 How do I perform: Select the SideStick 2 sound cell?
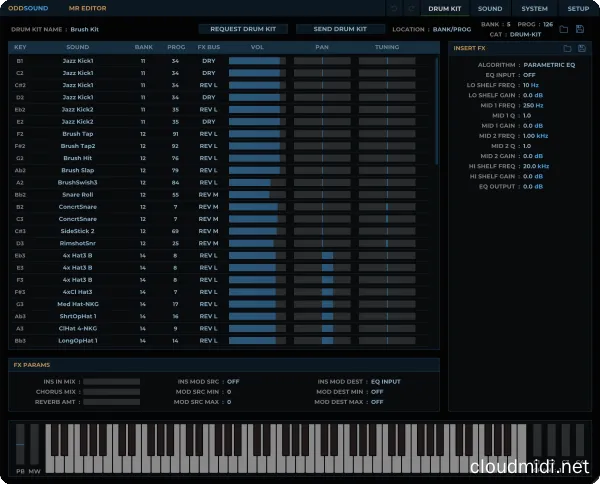[78, 231]
